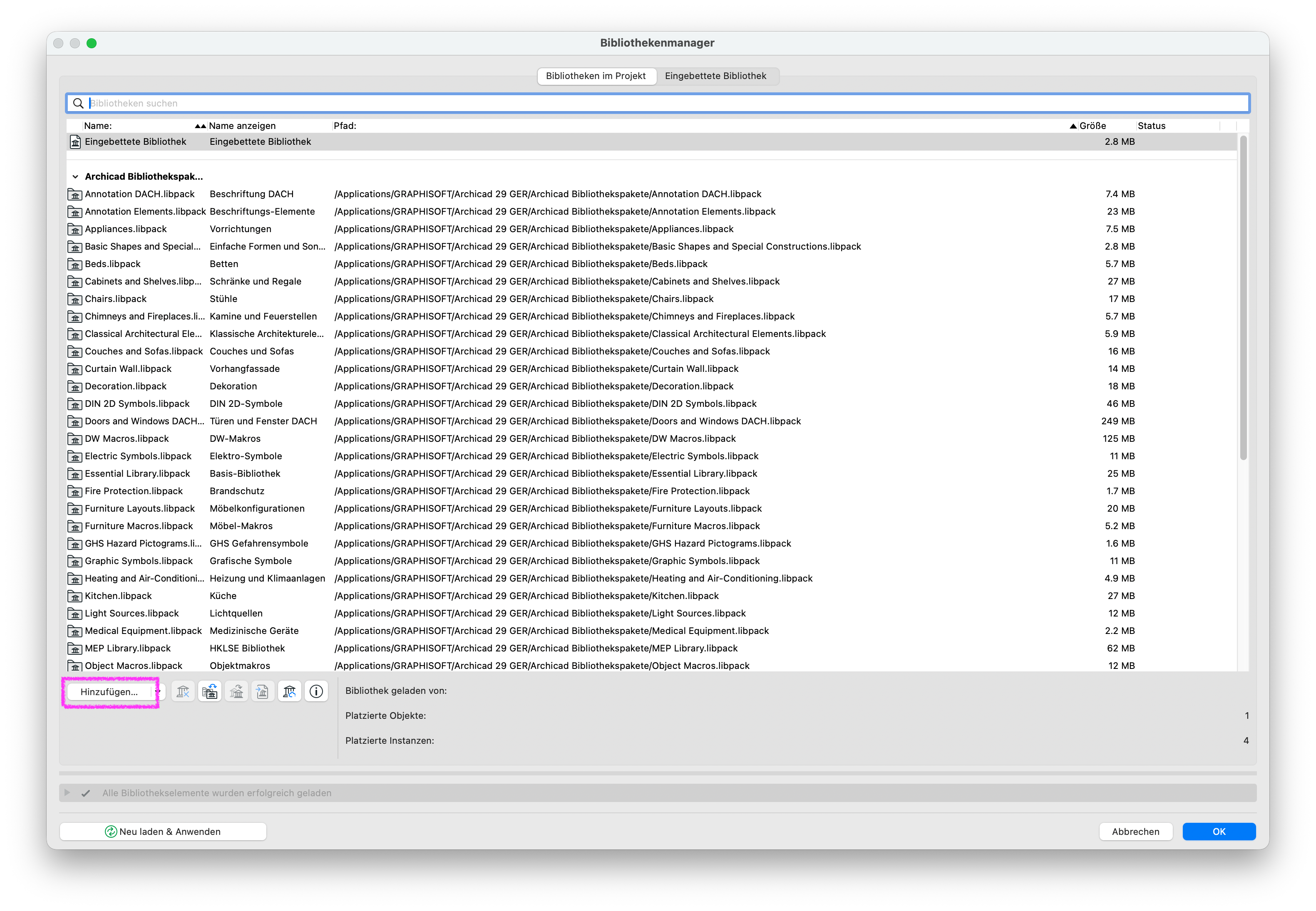Select Cabinets and Shelves row
Image resolution: width=1316 pixels, height=911 pixels.
[x=651, y=281]
